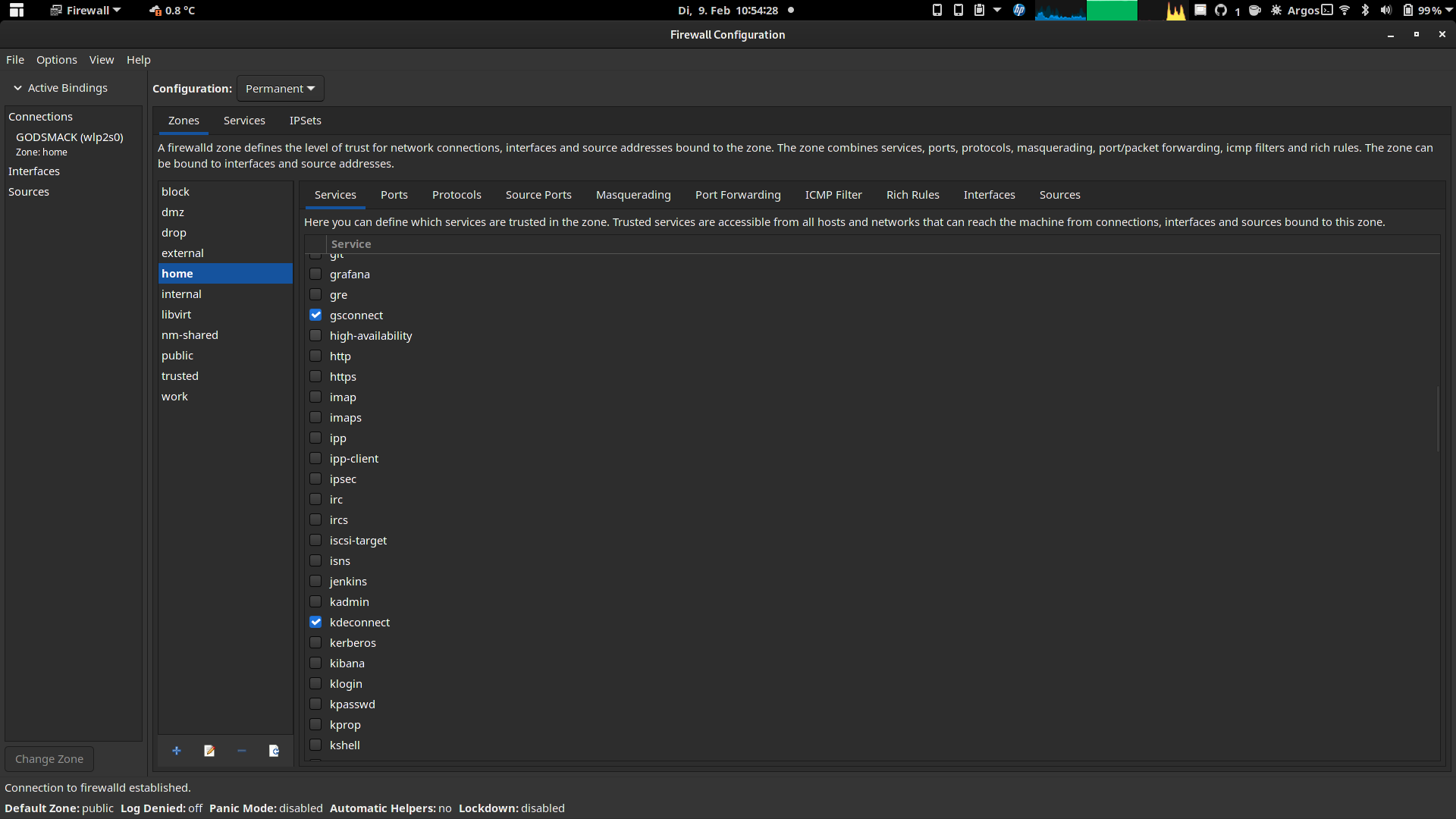Screen dimensions: 1456x819
Task: Collapse the Active Bindings section
Action: pyautogui.click(x=17, y=88)
